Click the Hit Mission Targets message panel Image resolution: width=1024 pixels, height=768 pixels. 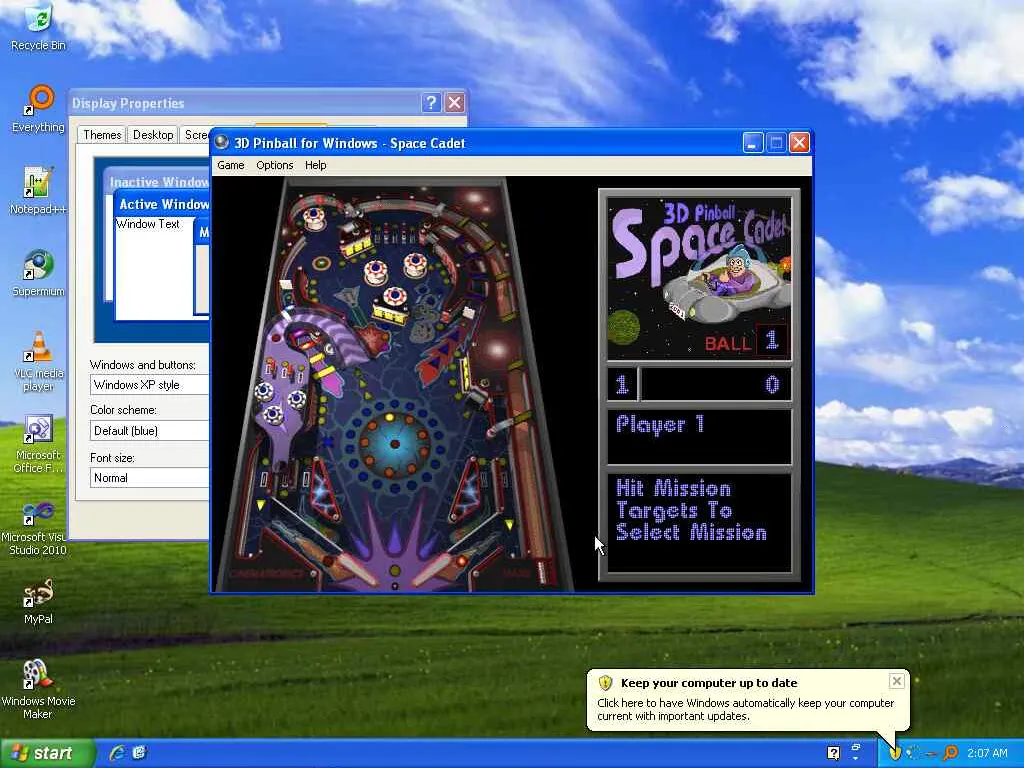699,522
